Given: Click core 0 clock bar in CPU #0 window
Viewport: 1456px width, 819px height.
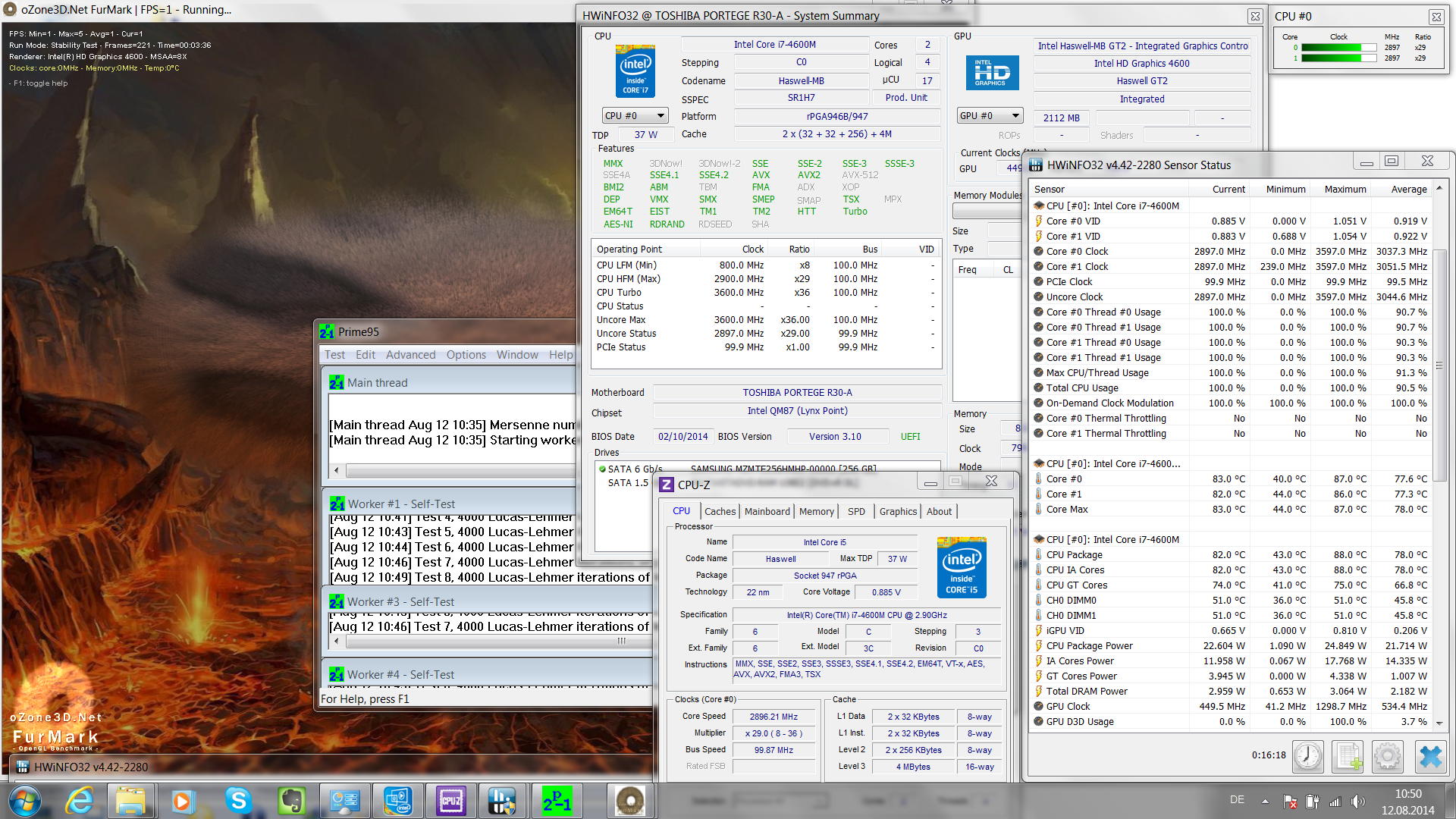Looking at the screenshot, I should tap(1338, 47).
